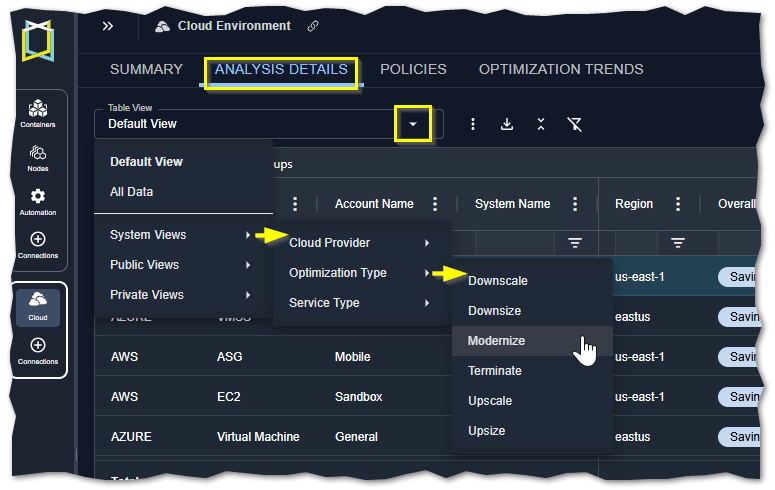Viewport: 775px width, 490px height.
Task: Click Virtual Machine service type cell
Action: click(258, 437)
